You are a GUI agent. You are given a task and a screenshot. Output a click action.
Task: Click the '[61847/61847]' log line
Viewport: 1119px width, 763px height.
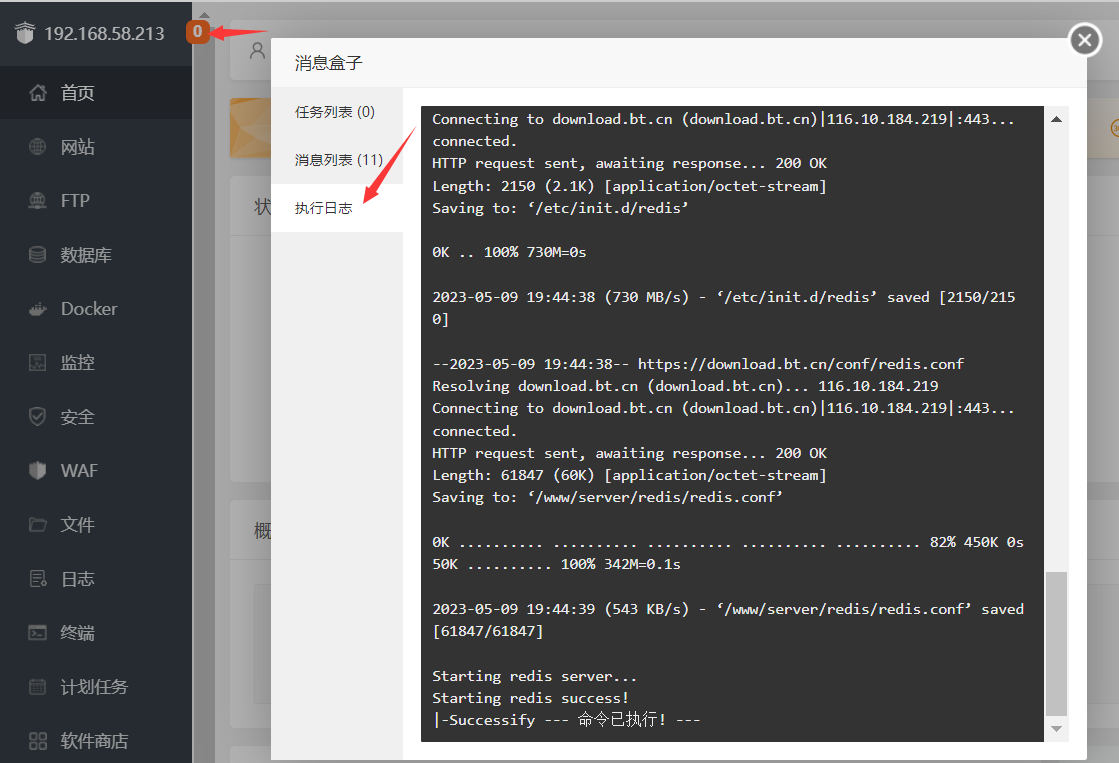click(487, 632)
